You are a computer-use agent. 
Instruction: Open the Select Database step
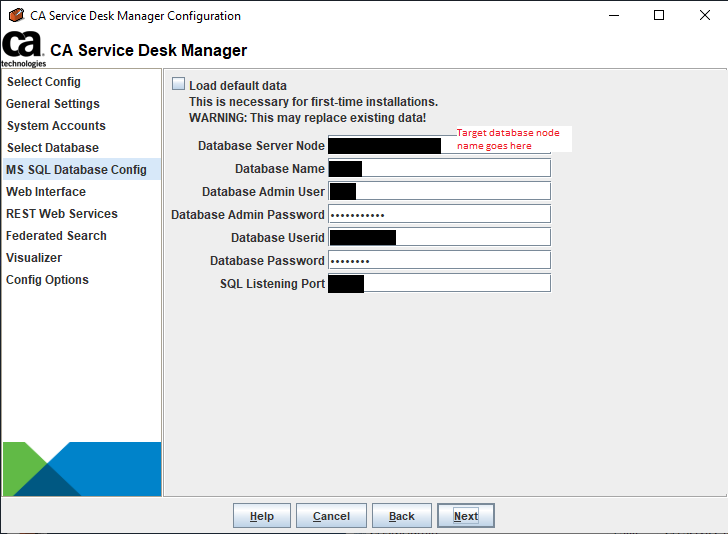pos(52,148)
